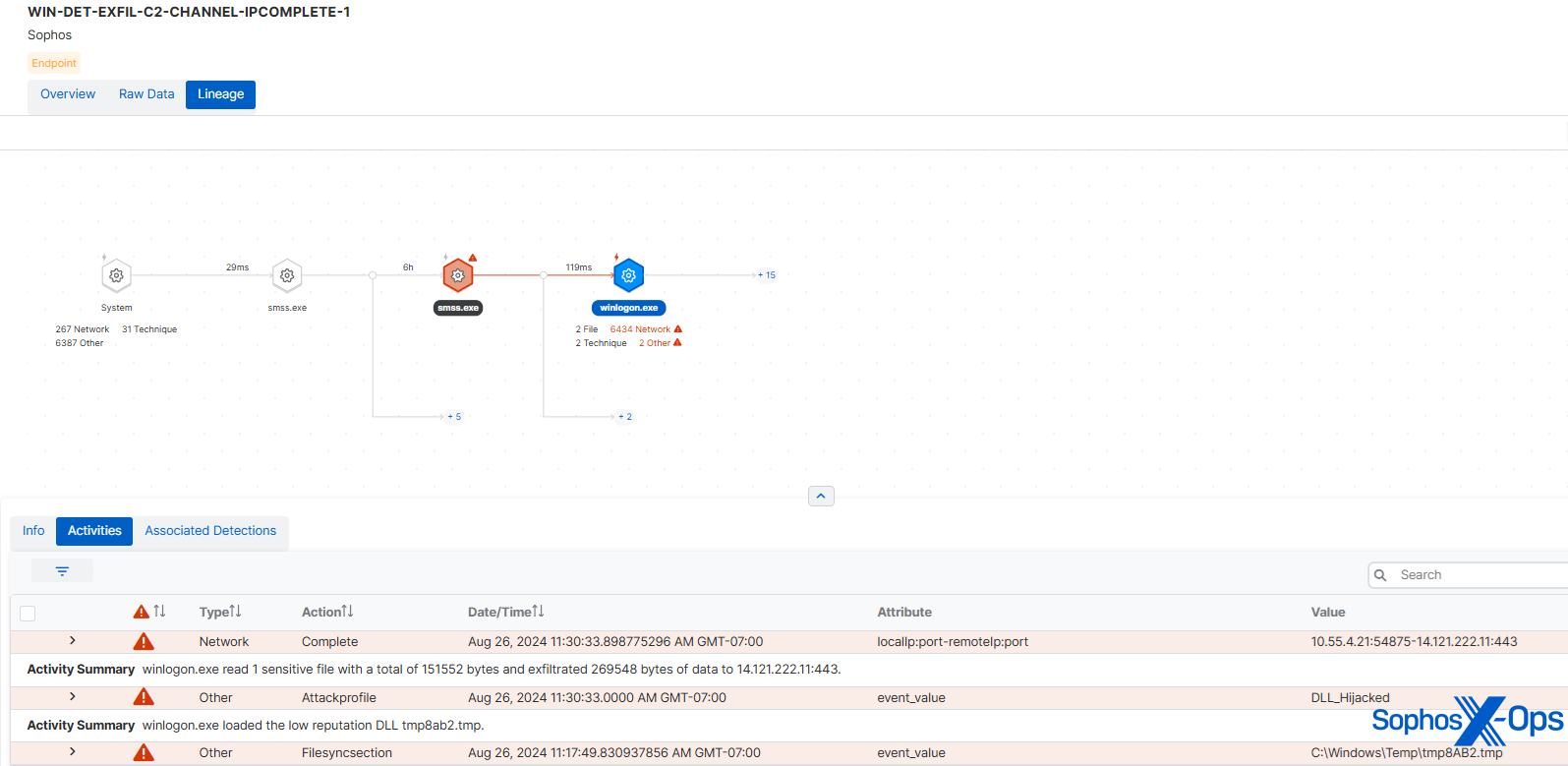Sort activities by Type column
1568x766 pixels.
tap(220, 612)
